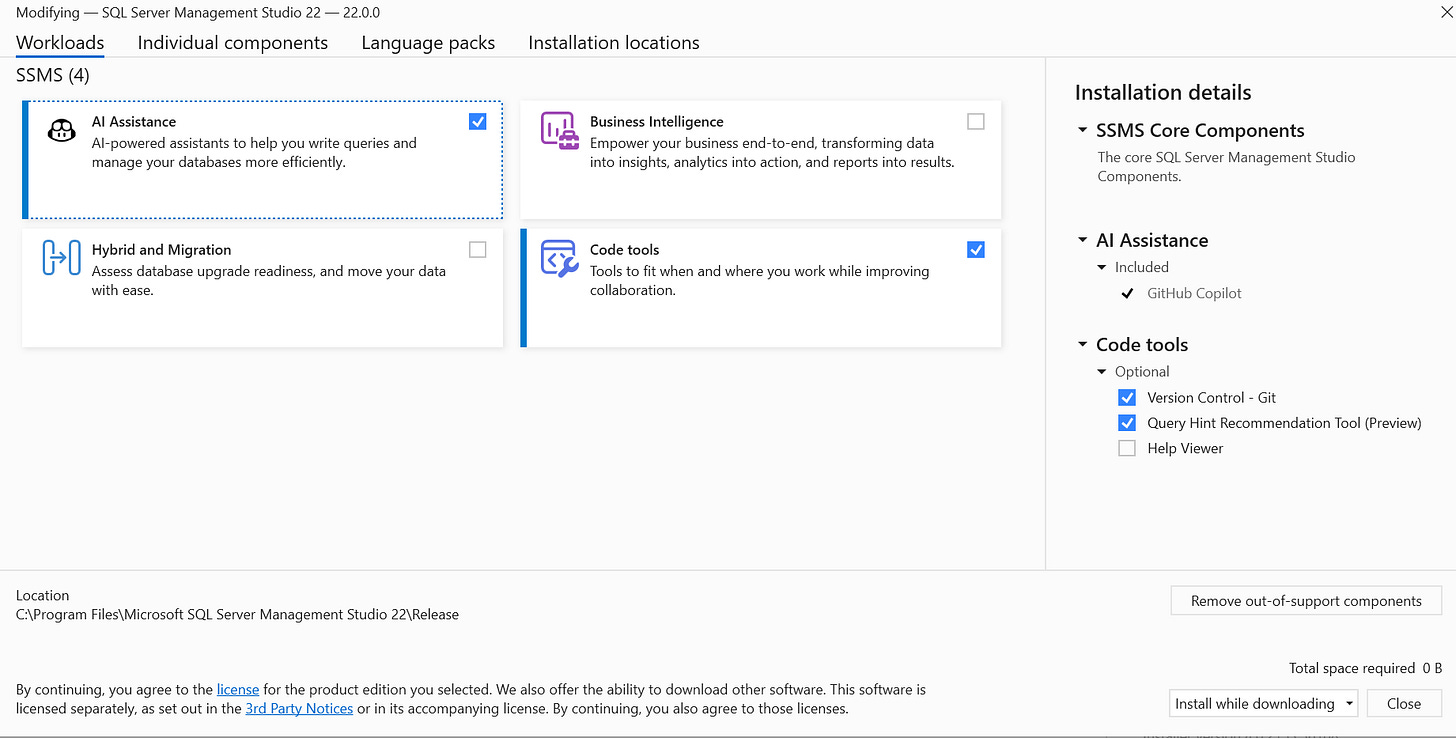Uncheck Query Hint Recommendation Tool checkbox
Viewport: 1456px width, 738px height.
(1127, 423)
